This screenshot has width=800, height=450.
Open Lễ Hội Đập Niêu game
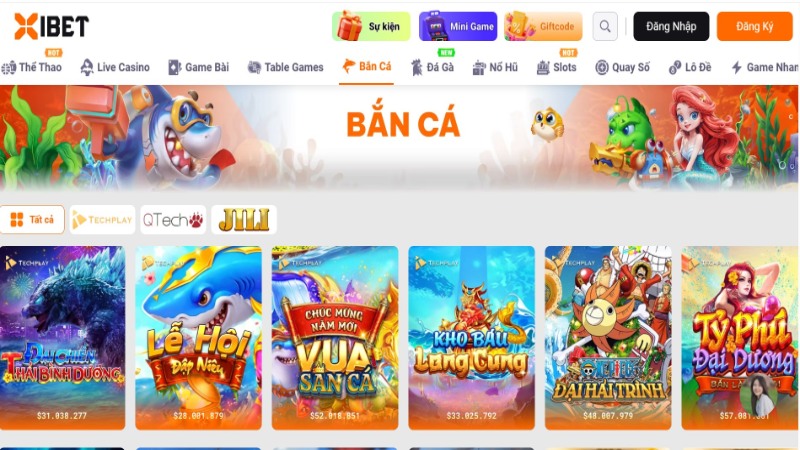[x=198, y=338]
